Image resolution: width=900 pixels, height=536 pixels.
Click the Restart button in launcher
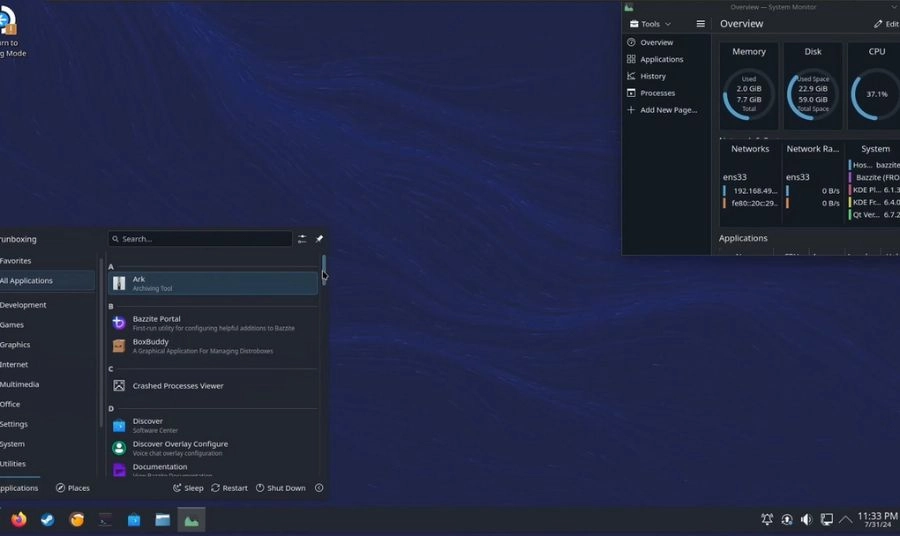coord(229,488)
